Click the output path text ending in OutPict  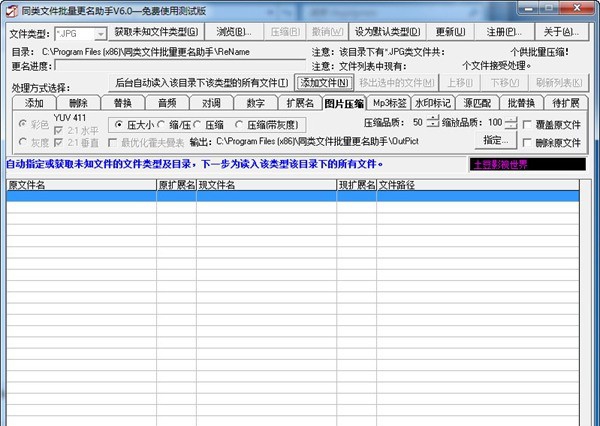tap(317, 141)
